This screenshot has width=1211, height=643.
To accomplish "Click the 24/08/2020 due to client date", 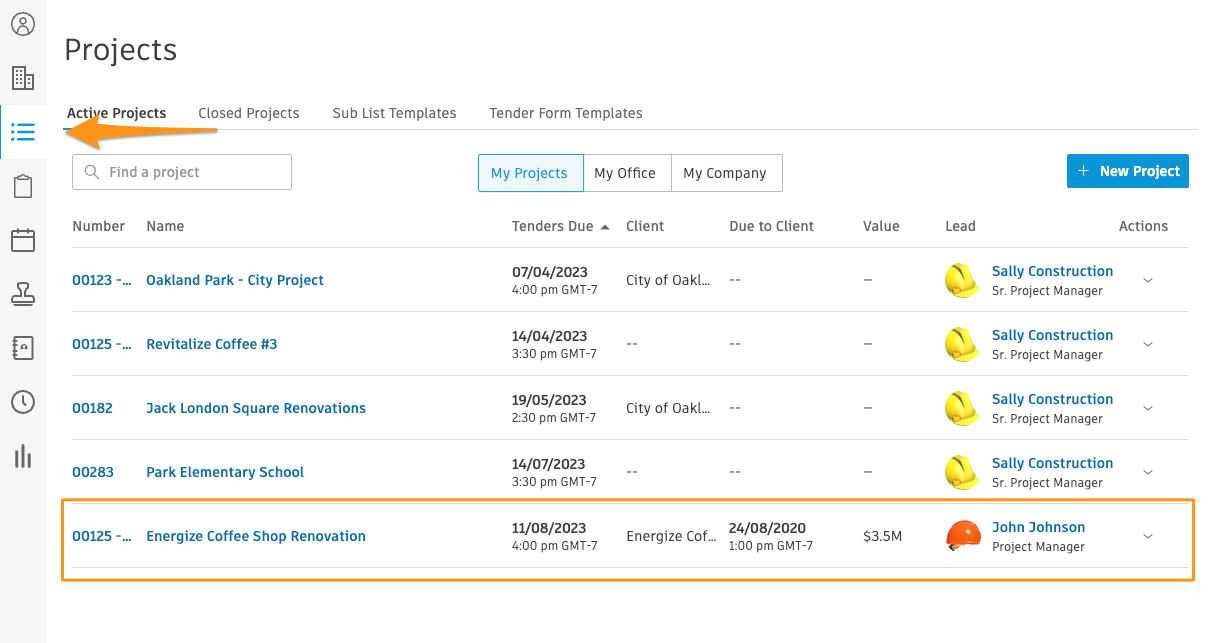I will [x=767, y=528].
